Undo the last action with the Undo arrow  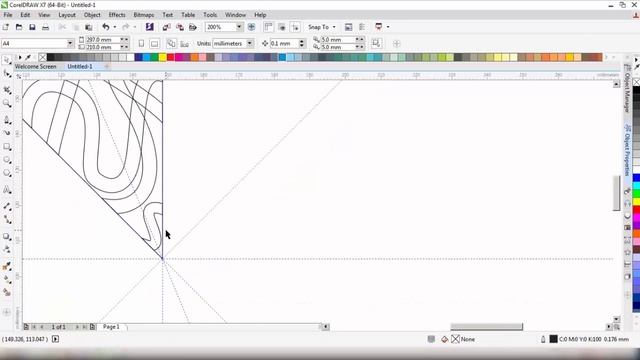[106, 27]
